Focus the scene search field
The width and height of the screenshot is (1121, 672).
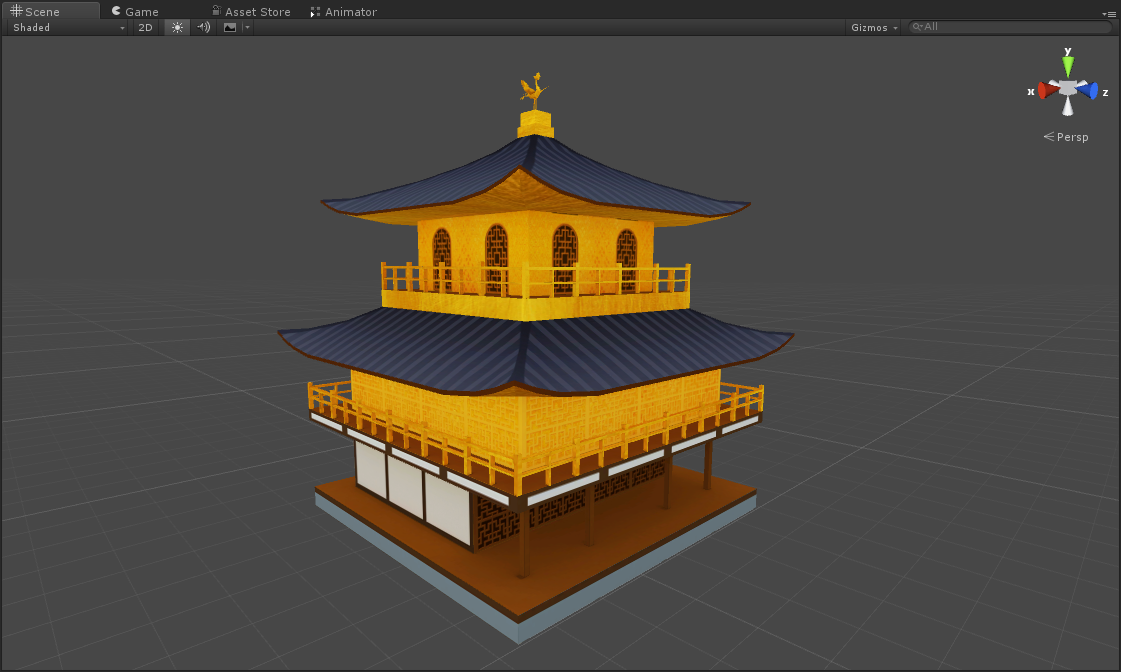click(x=1010, y=26)
